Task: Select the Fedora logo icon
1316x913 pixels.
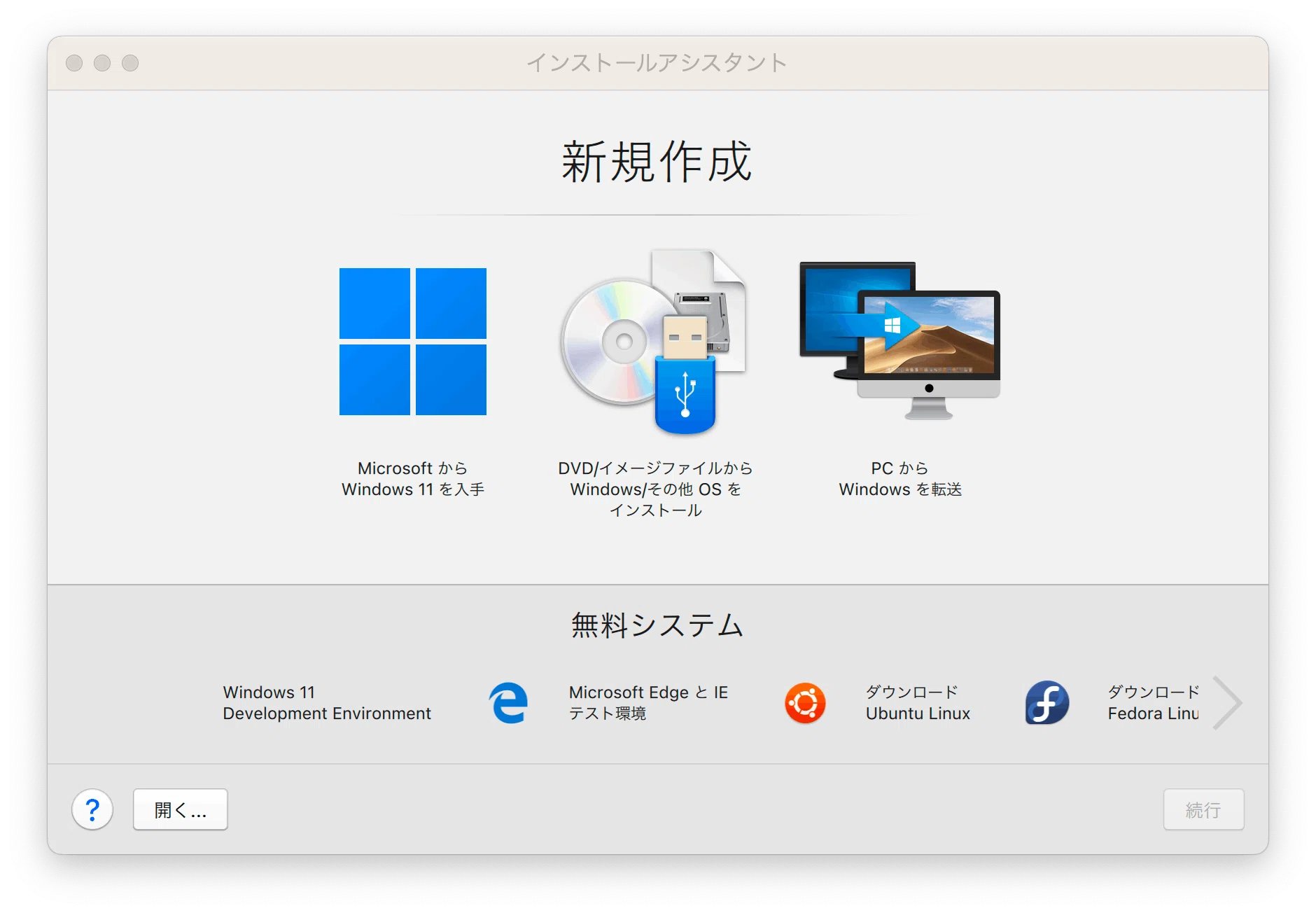Action: point(1047,702)
